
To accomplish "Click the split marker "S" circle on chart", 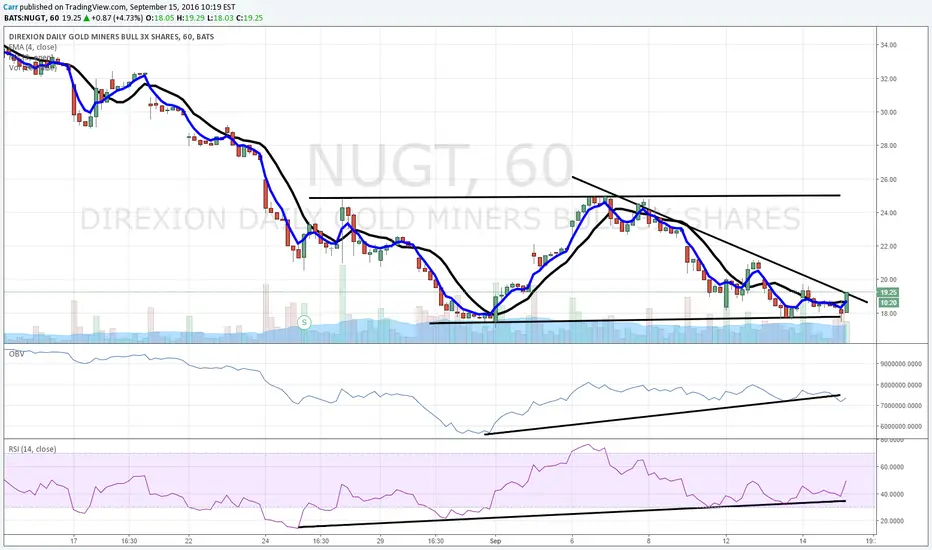I will (304, 323).
